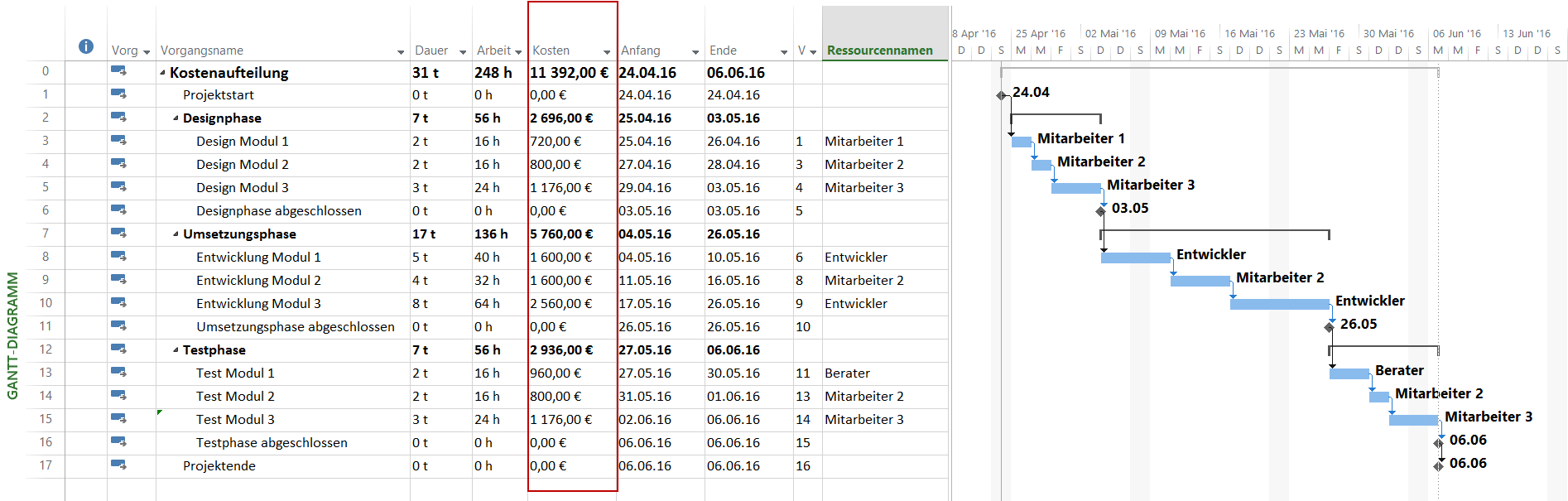Select the Dauer column header
This screenshot has width=1568, height=501.
(430, 51)
